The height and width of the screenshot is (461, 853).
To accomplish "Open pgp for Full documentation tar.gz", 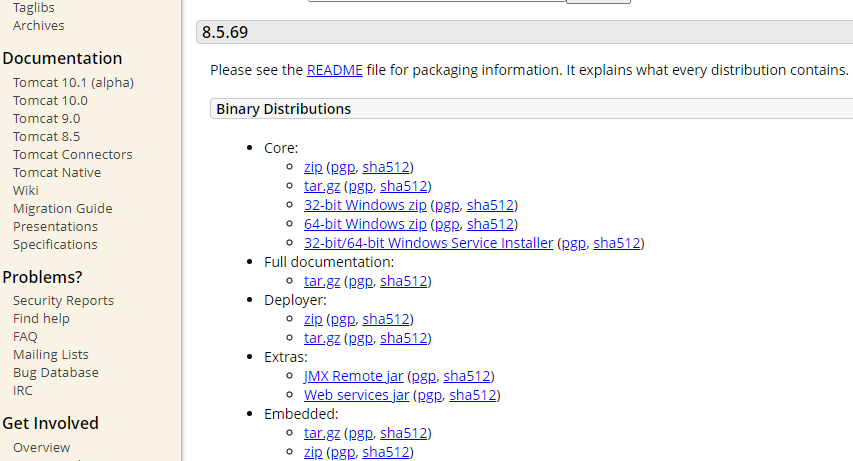I will coord(361,281).
